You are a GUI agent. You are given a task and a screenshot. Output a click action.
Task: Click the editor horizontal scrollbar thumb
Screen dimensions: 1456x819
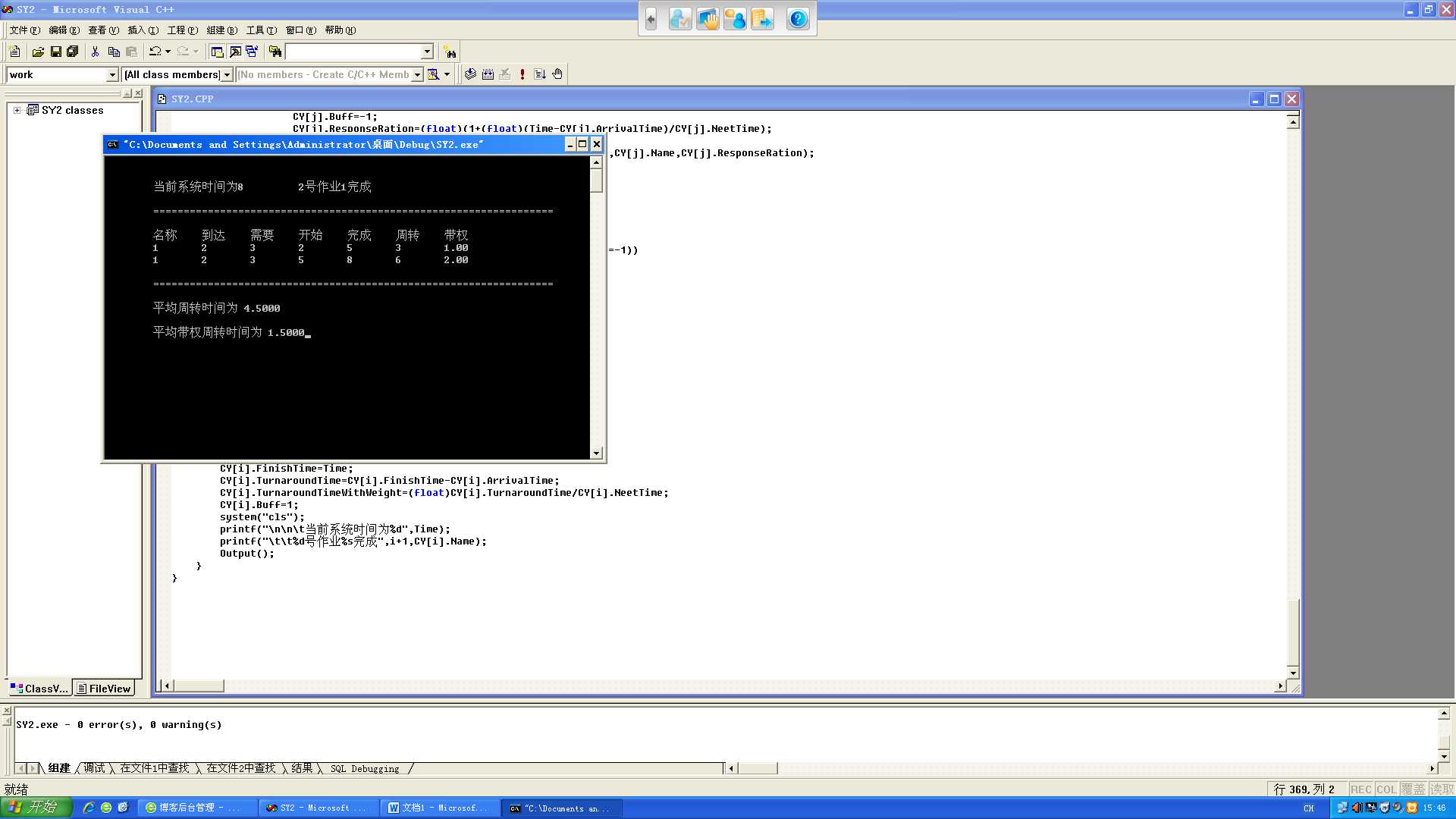199,686
